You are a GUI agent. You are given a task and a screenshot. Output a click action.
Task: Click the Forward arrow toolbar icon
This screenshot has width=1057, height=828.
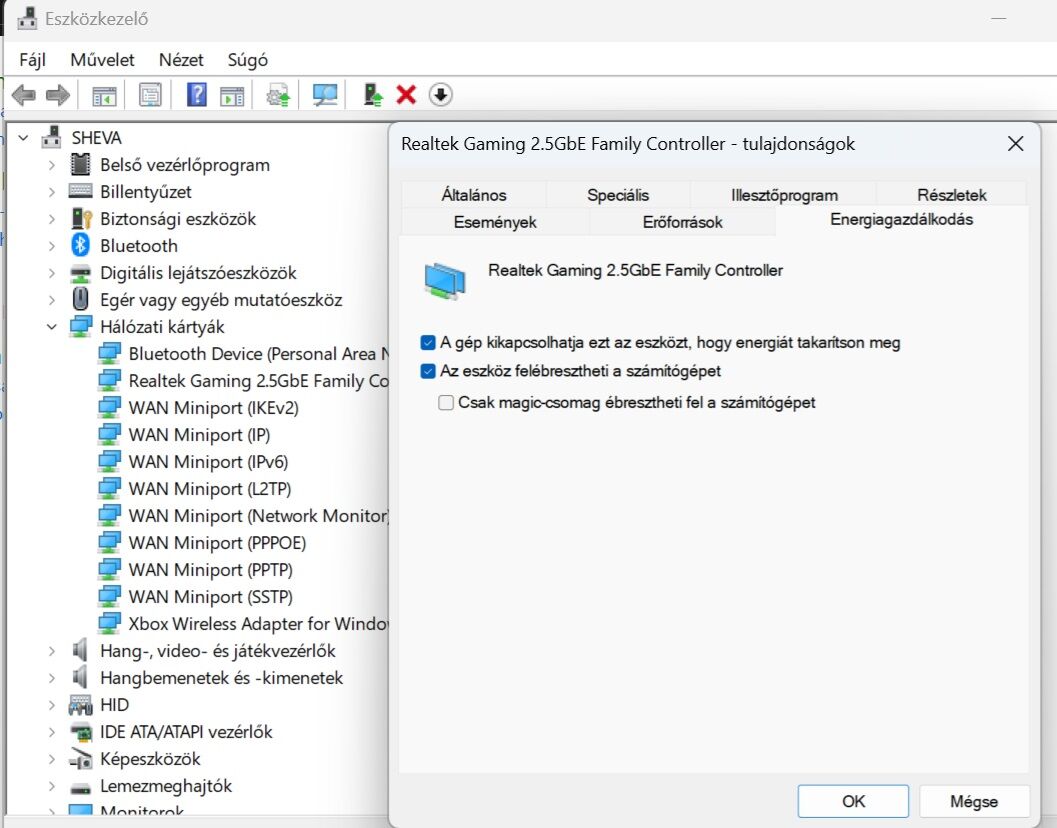tap(58, 95)
